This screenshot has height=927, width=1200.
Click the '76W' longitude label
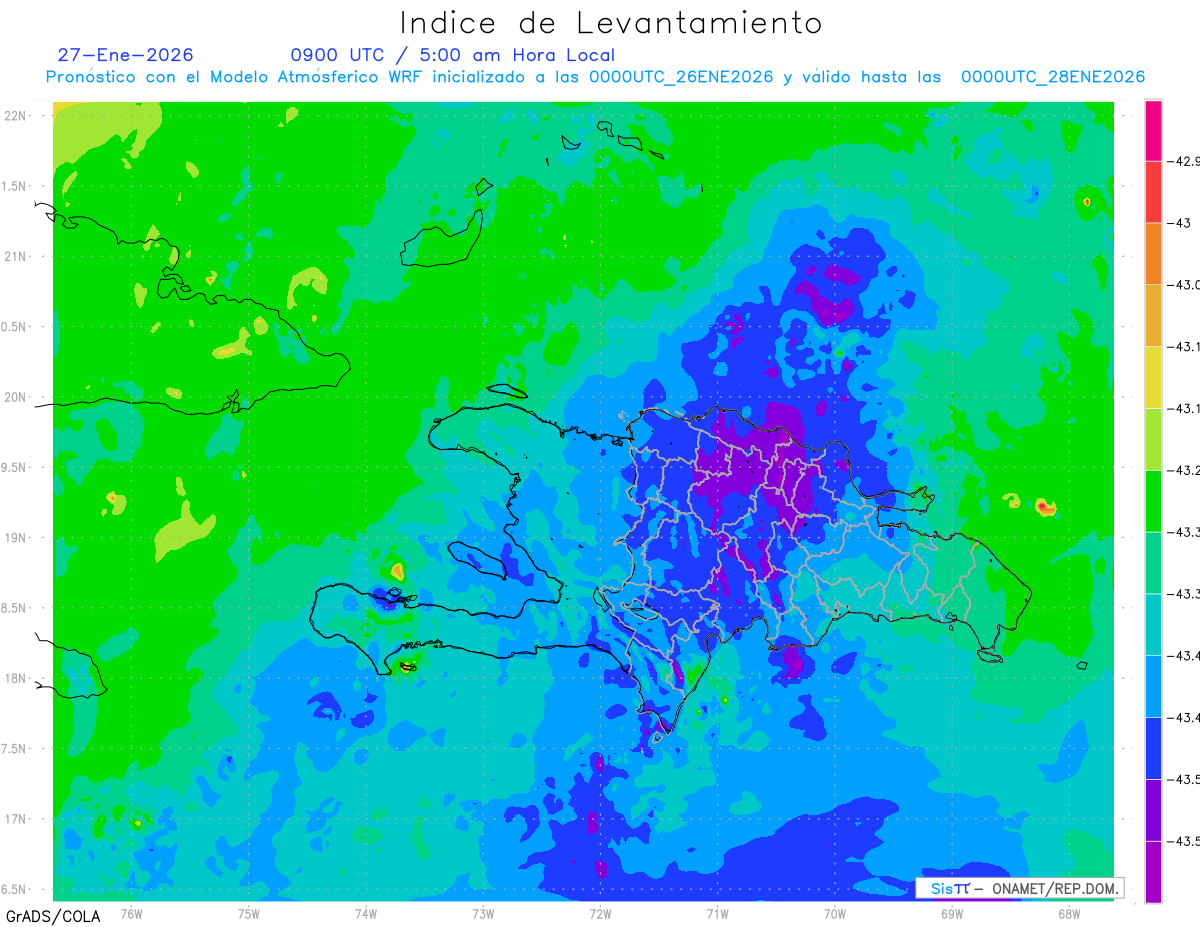tap(131, 912)
